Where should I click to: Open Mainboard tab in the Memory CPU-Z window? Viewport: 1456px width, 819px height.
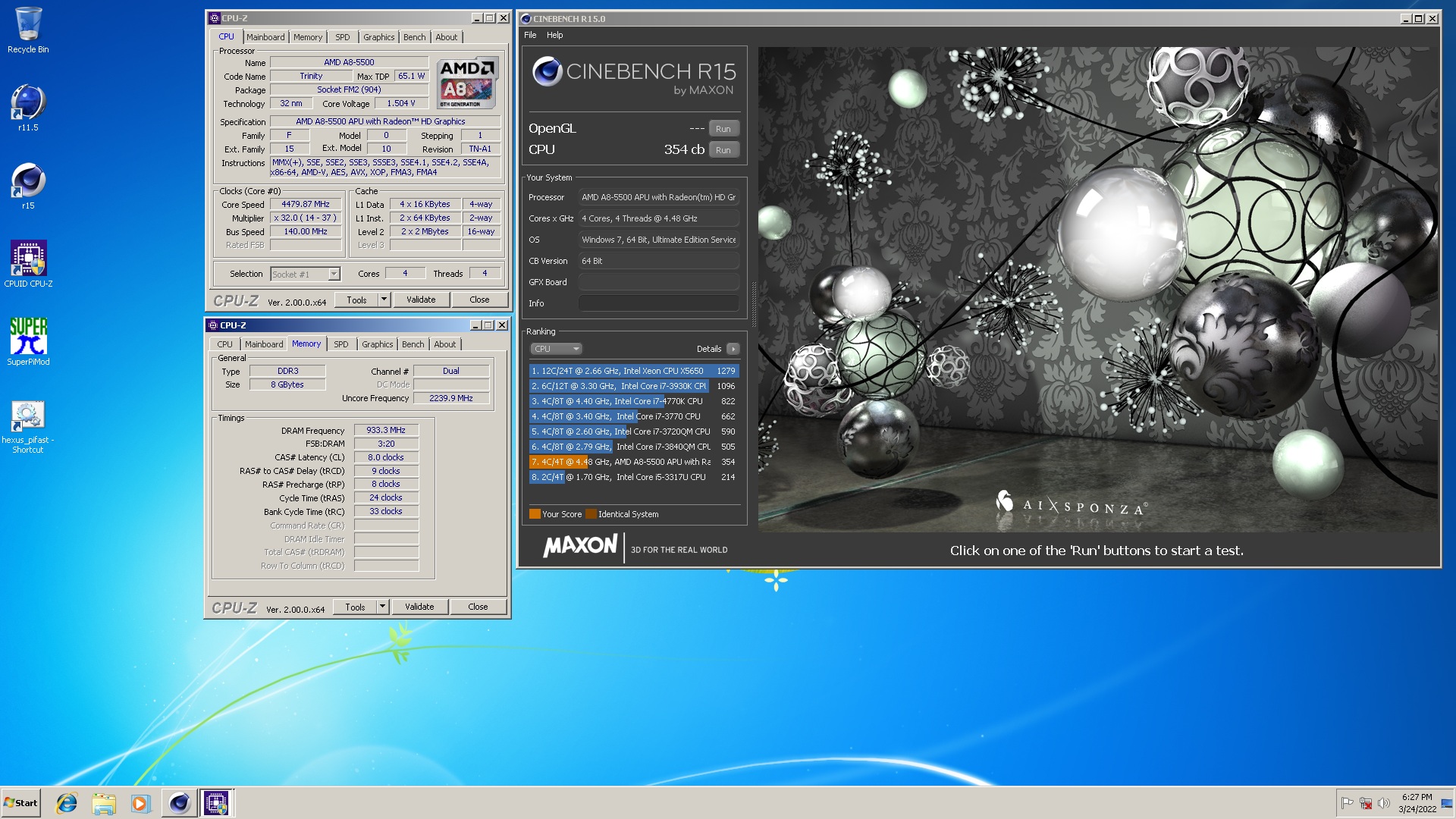pyautogui.click(x=264, y=344)
